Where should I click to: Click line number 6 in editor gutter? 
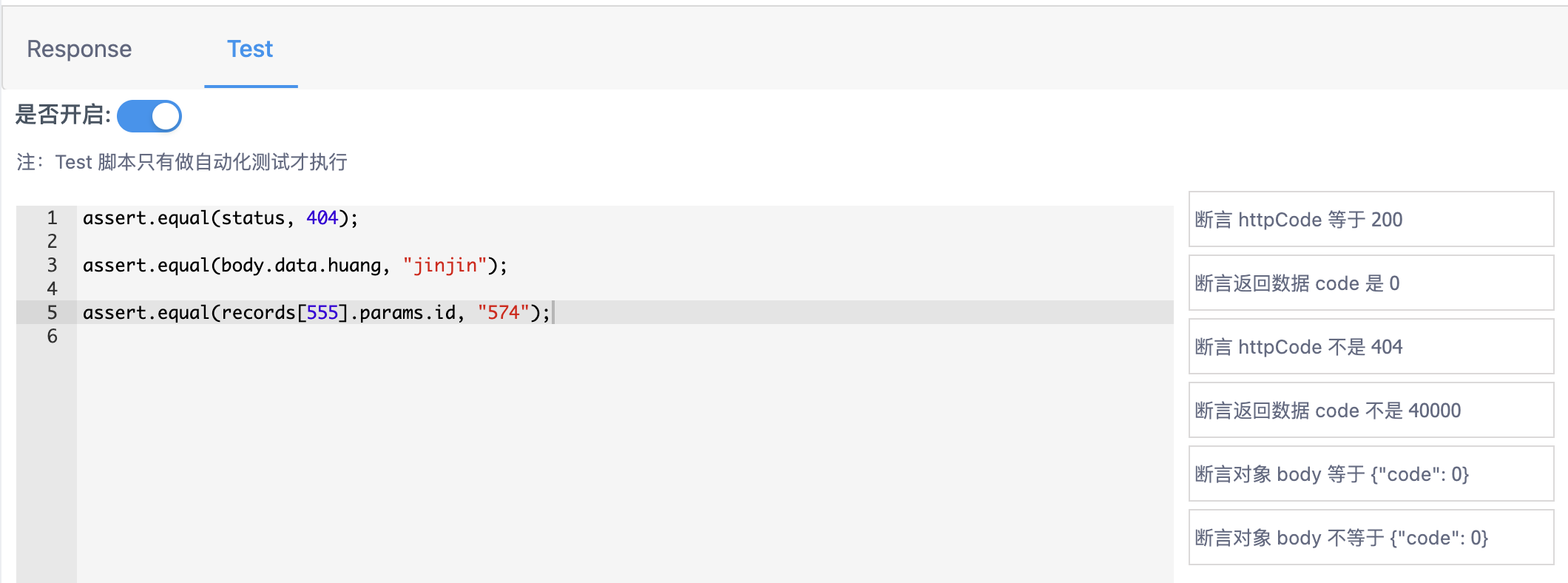[52, 337]
